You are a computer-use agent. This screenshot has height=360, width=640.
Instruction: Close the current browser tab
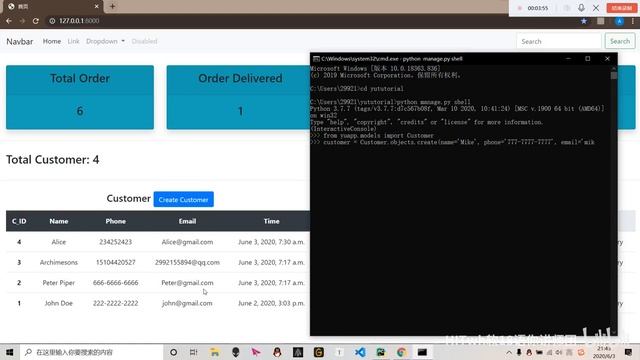96,6
